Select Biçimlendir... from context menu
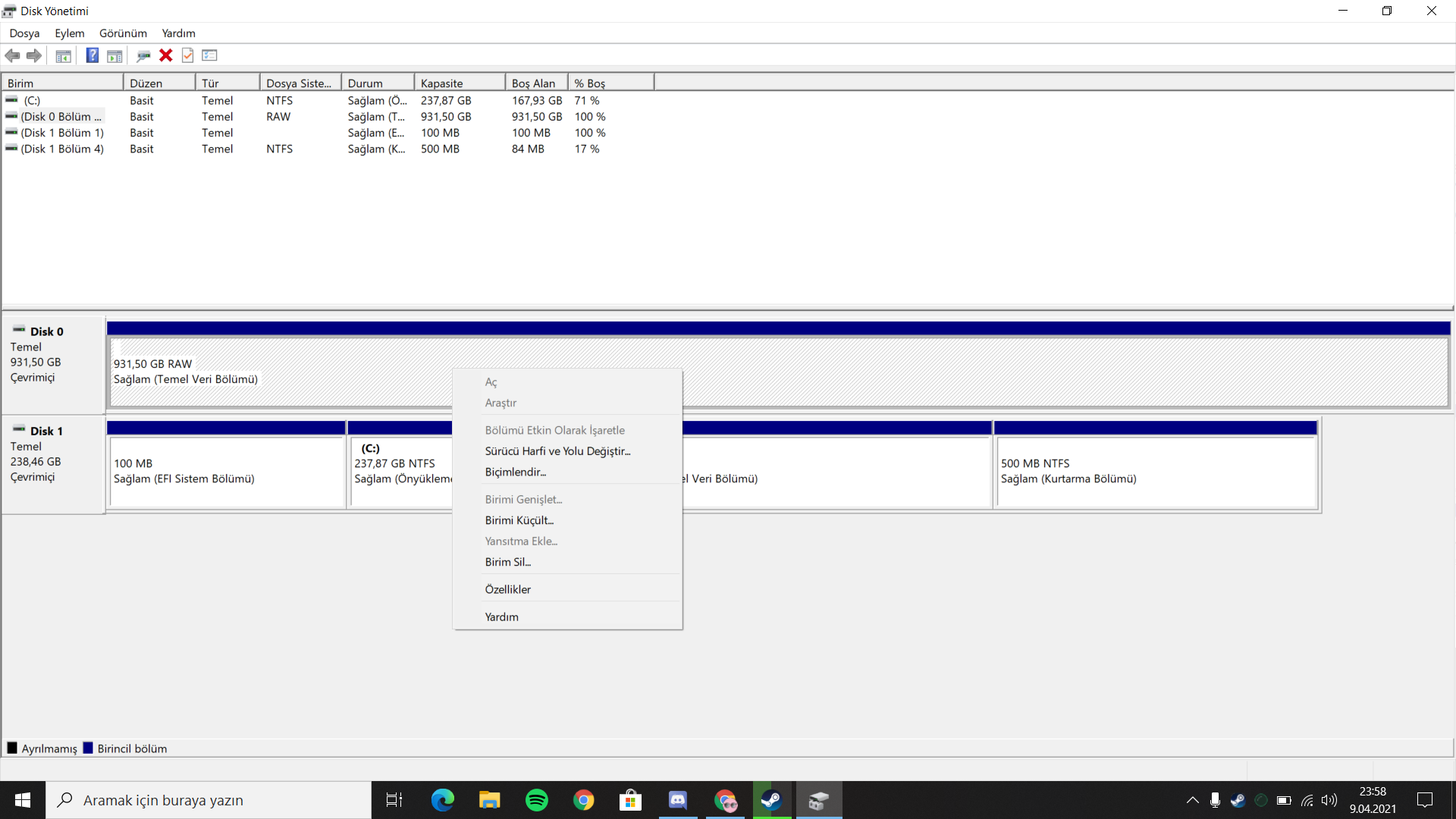 tap(516, 472)
